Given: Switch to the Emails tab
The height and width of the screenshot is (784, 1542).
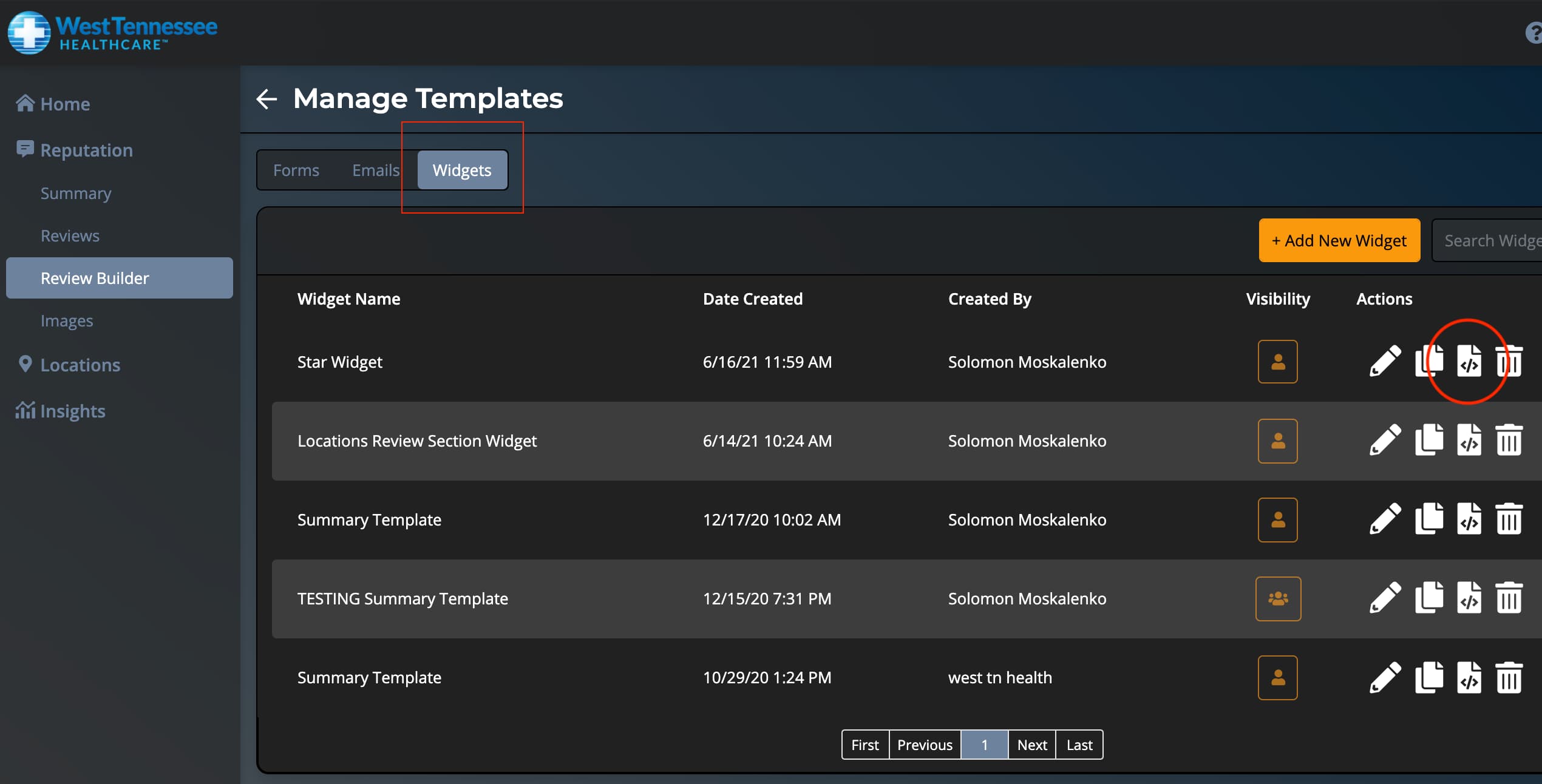Looking at the screenshot, I should click(376, 170).
